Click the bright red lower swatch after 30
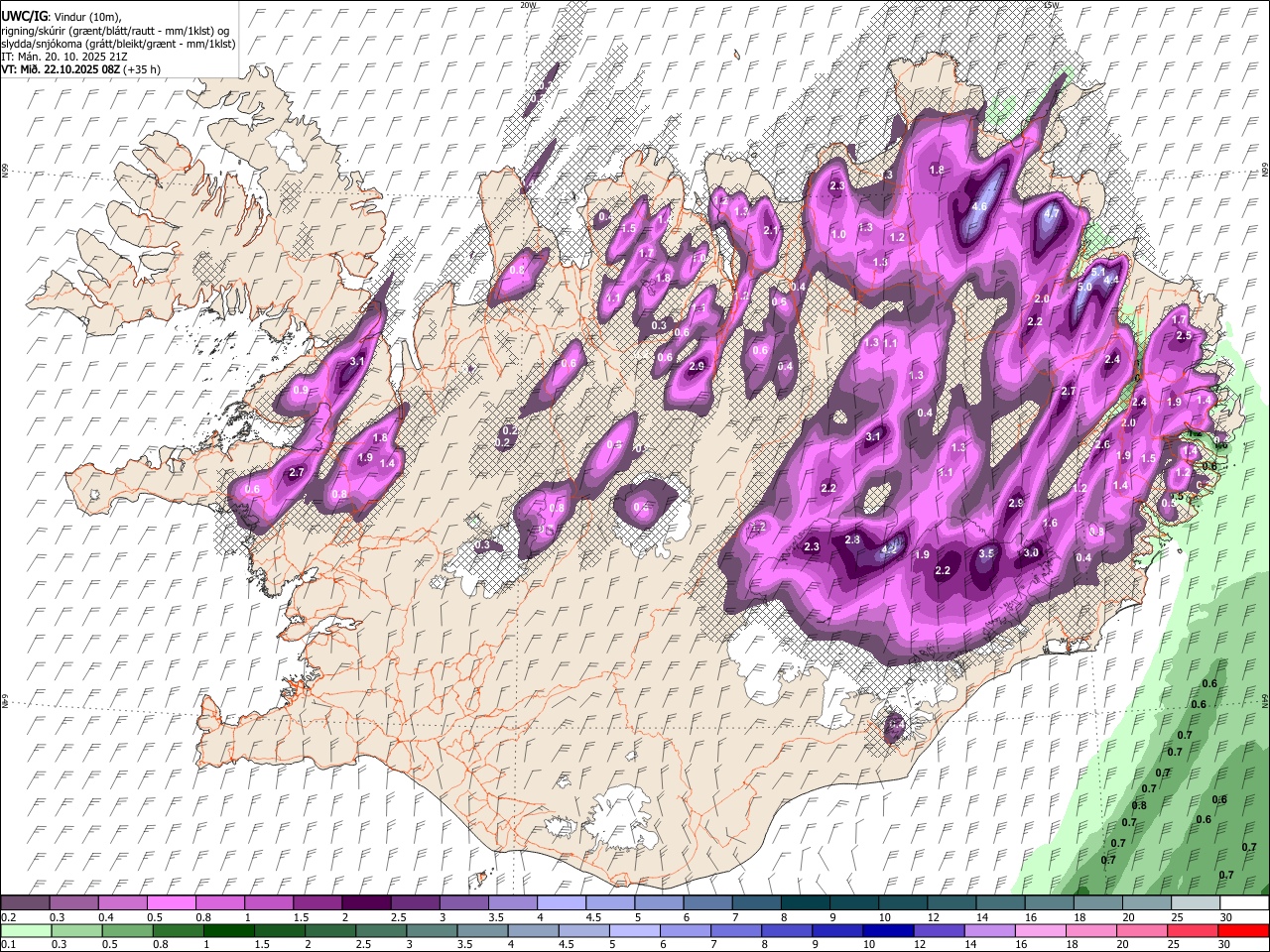 (x=1243, y=930)
